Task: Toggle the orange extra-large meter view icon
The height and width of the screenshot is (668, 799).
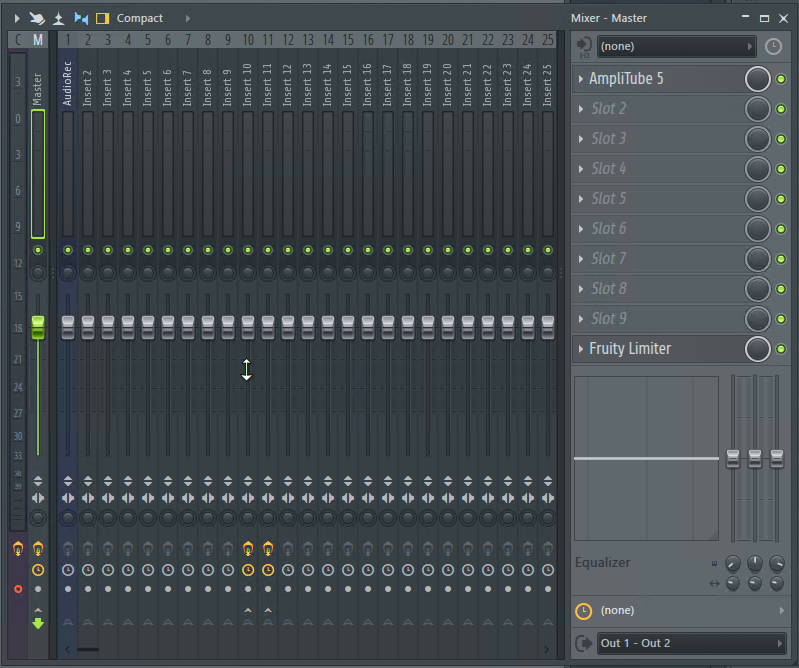Action: [x=102, y=18]
